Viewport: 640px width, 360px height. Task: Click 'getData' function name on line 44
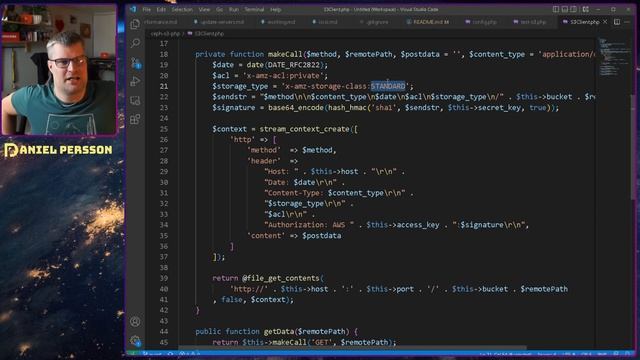278,331
